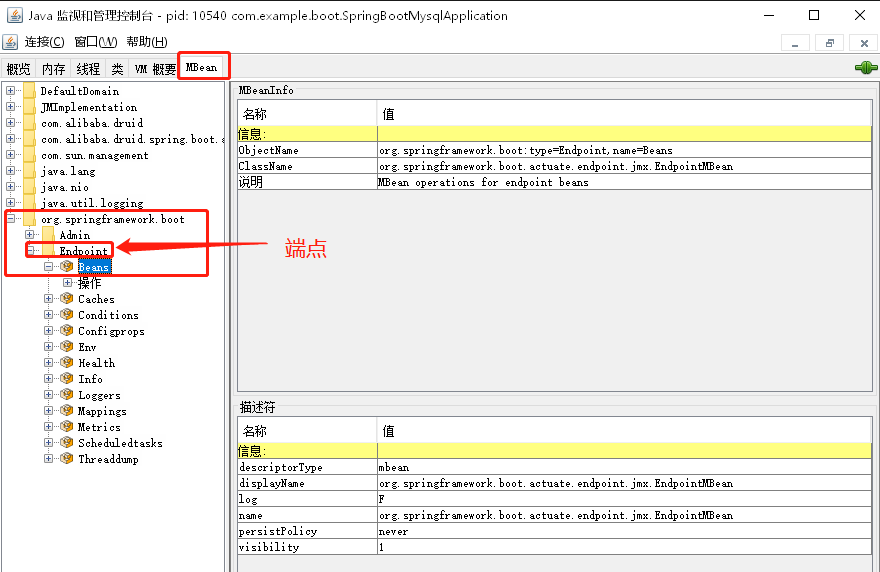Expand the Caches node

pyautogui.click(x=49, y=299)
